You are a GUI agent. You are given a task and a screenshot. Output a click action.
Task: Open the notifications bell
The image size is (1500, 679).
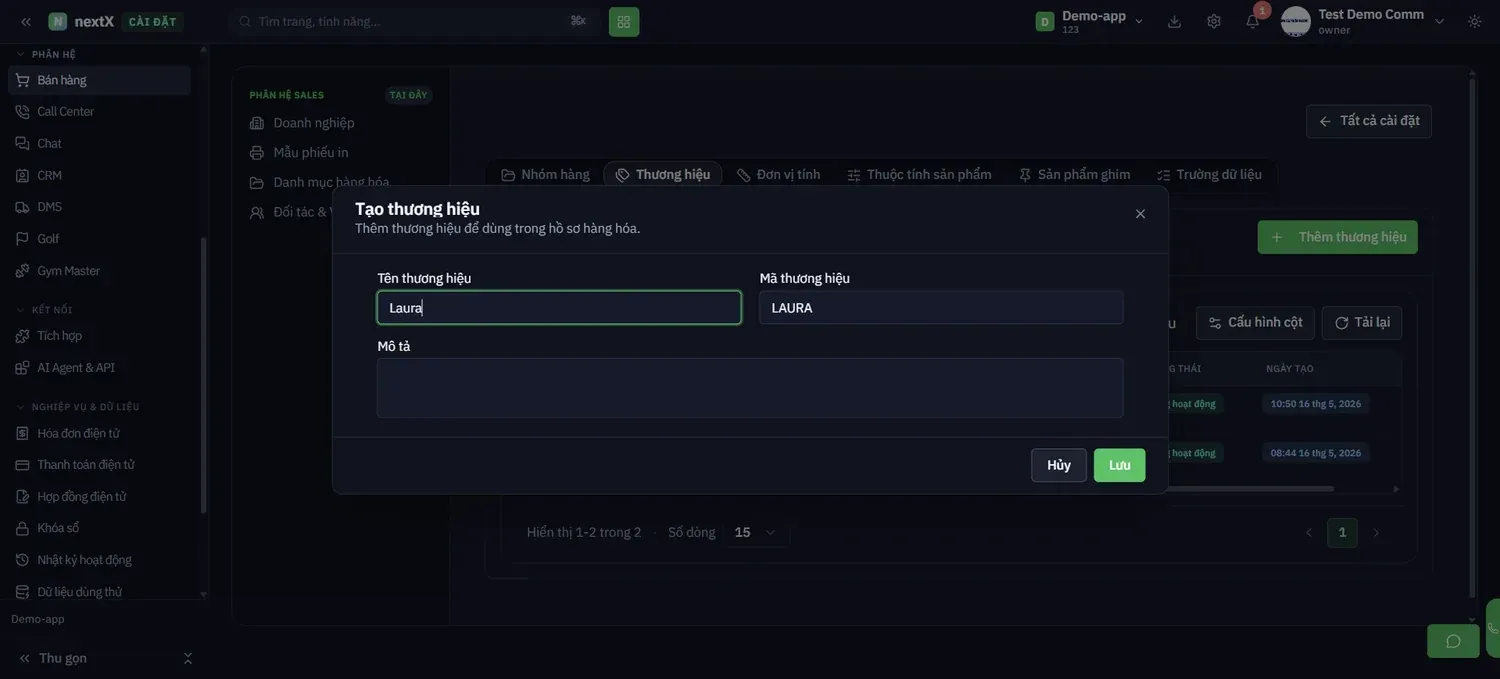1252,21
